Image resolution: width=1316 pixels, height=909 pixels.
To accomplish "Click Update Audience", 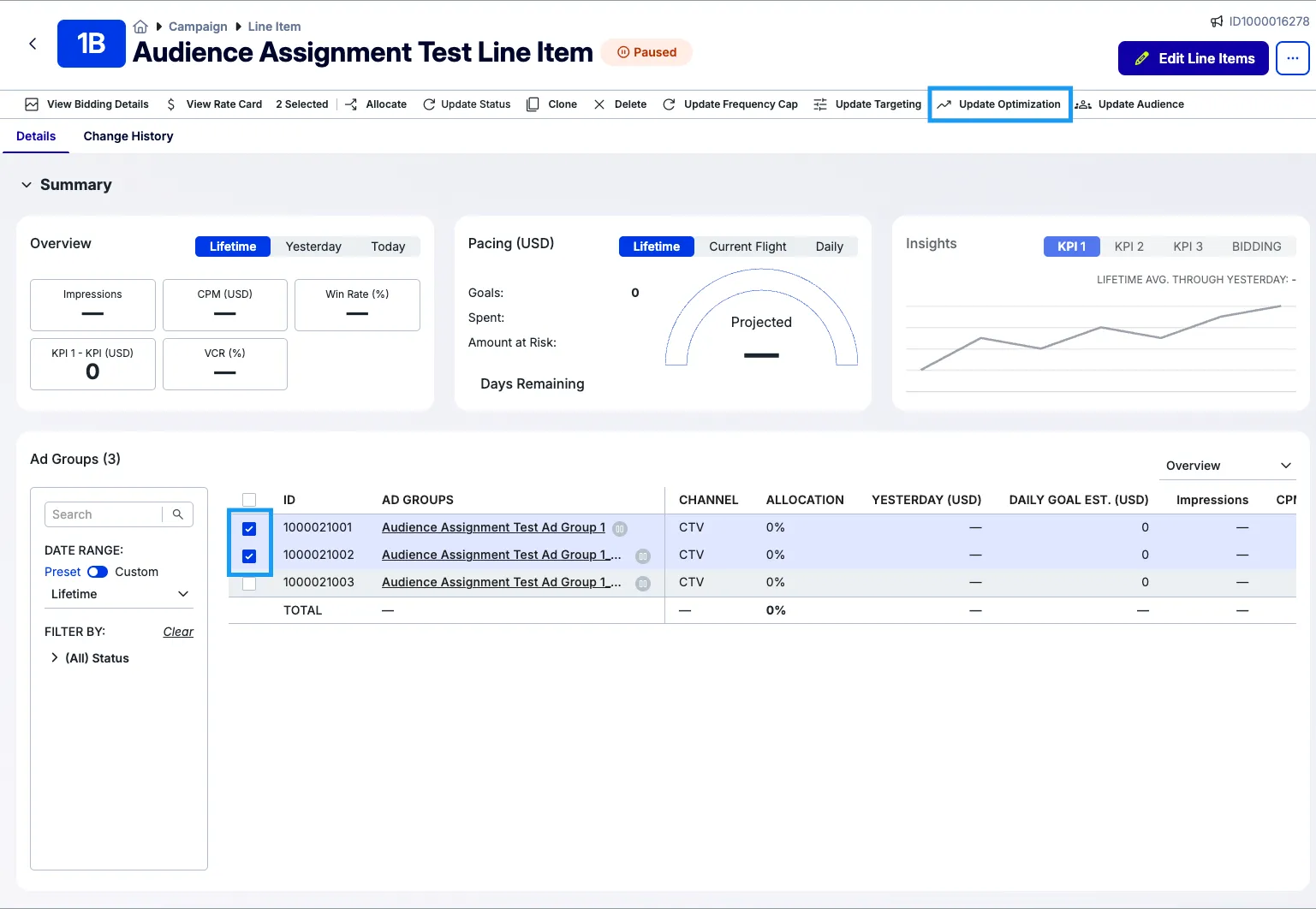I will tap(1130, 104).
